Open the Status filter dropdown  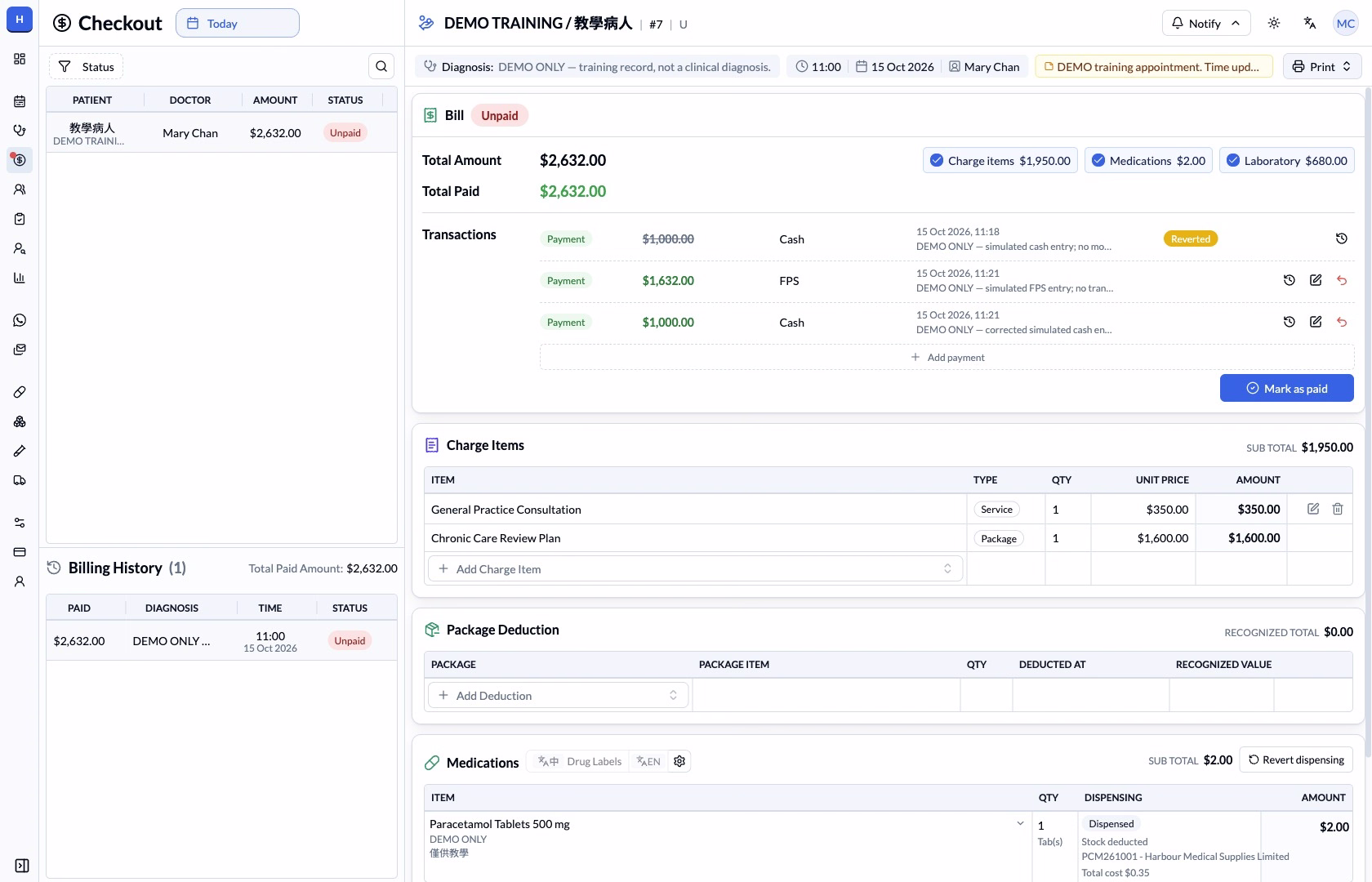pos(86,67)
